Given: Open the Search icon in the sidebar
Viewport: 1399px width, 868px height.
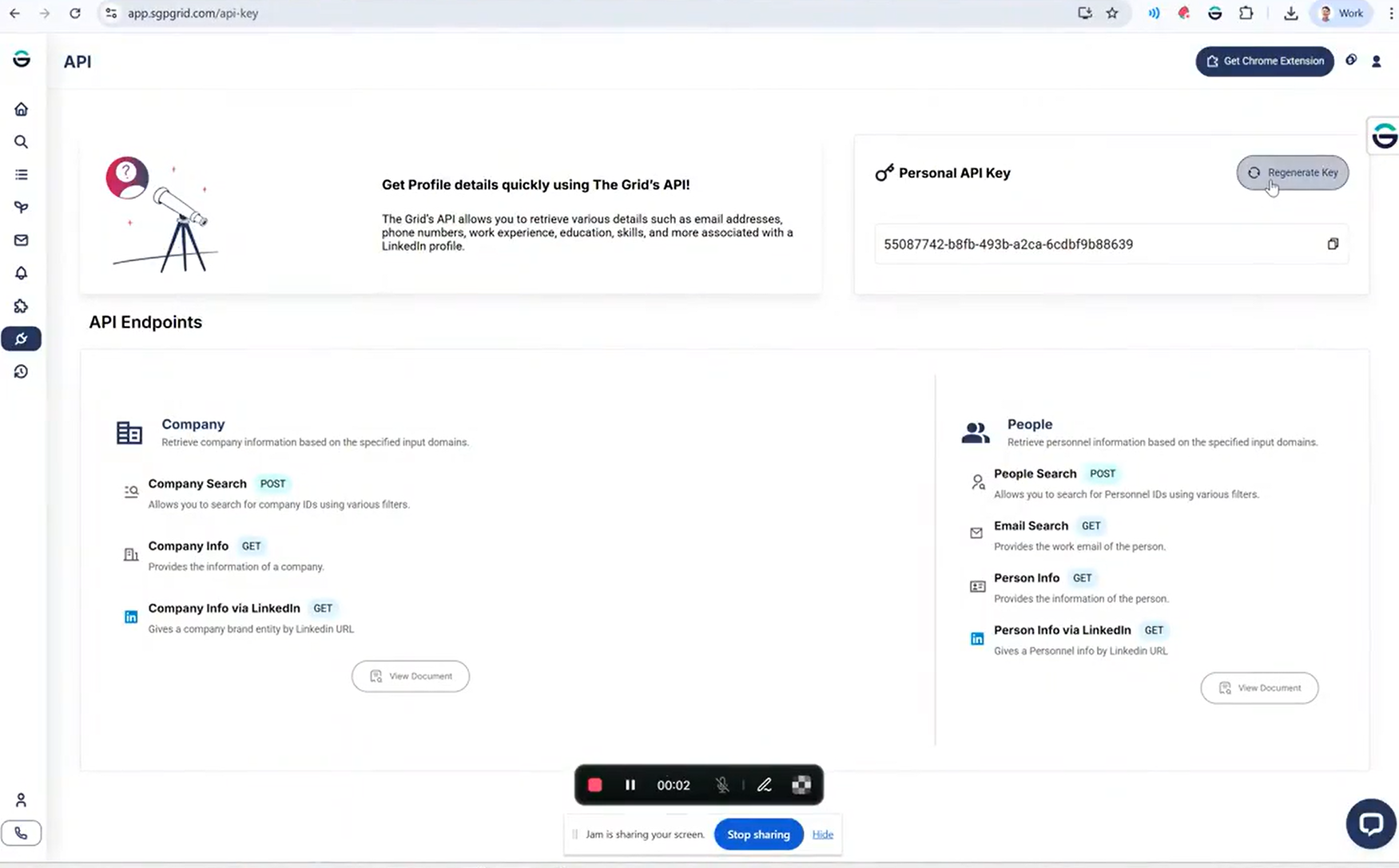Looking at the screenshot, I should coord(22,141).
